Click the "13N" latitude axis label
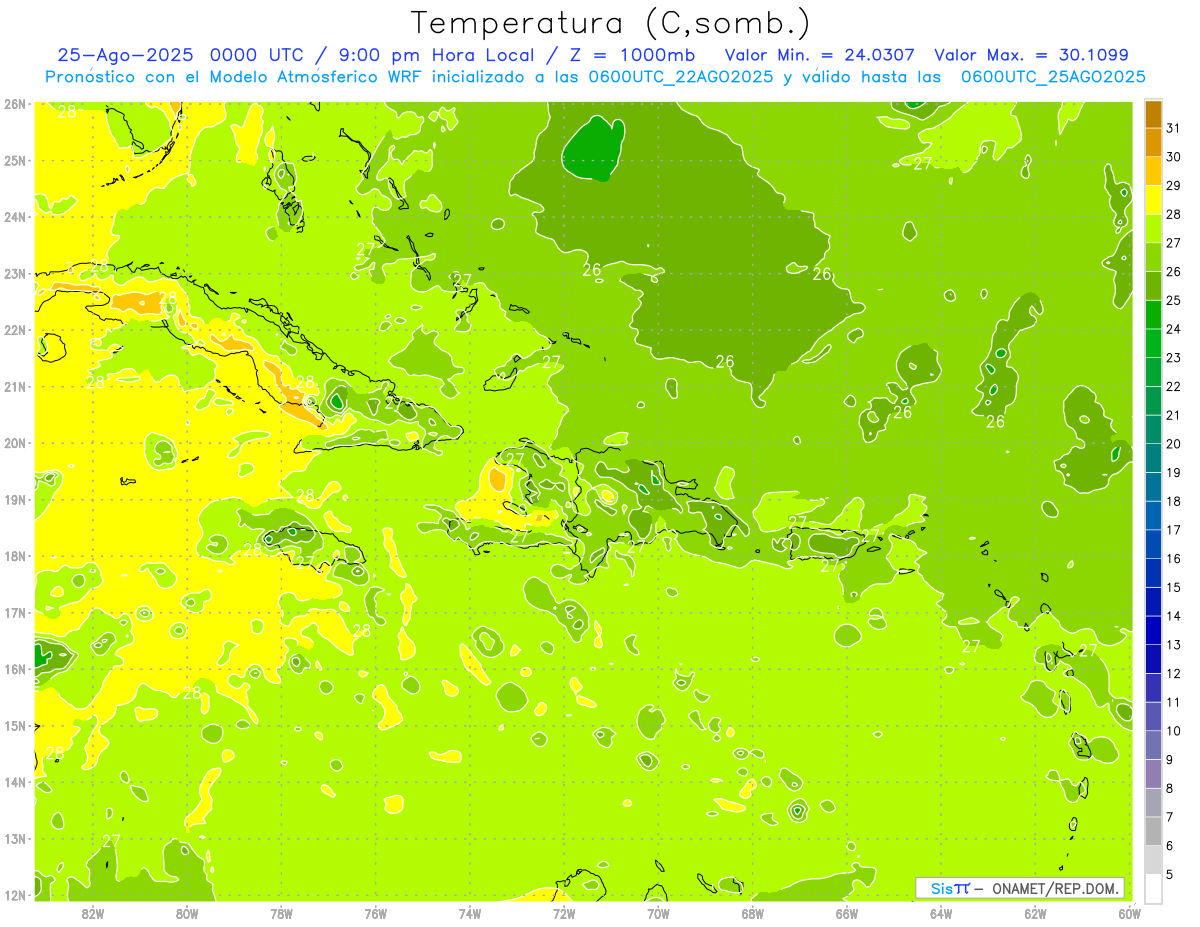 point(15,839)
